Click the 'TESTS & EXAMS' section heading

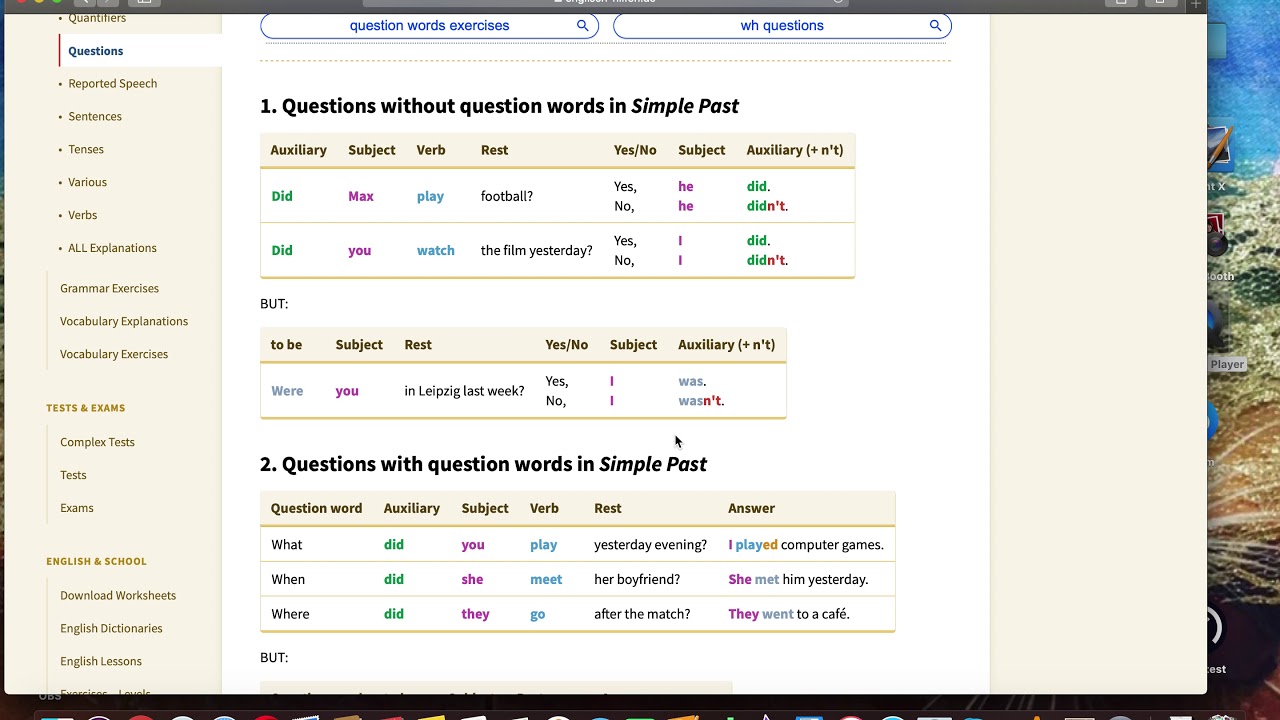[x=85, y=408]
